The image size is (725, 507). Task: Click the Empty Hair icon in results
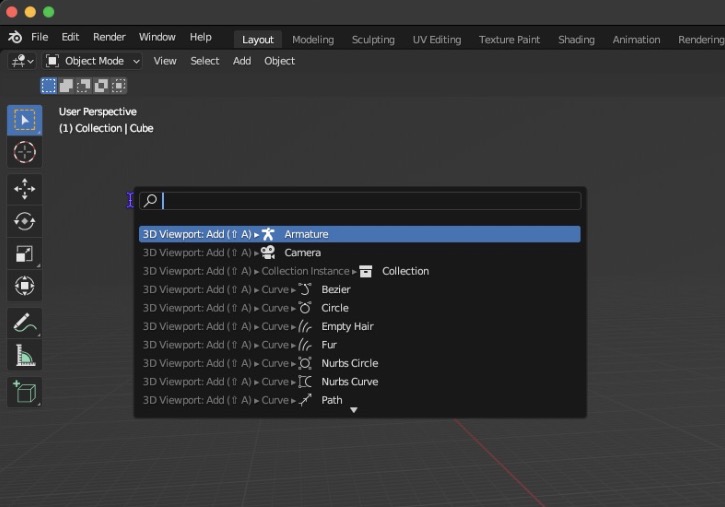pos(305,326)
